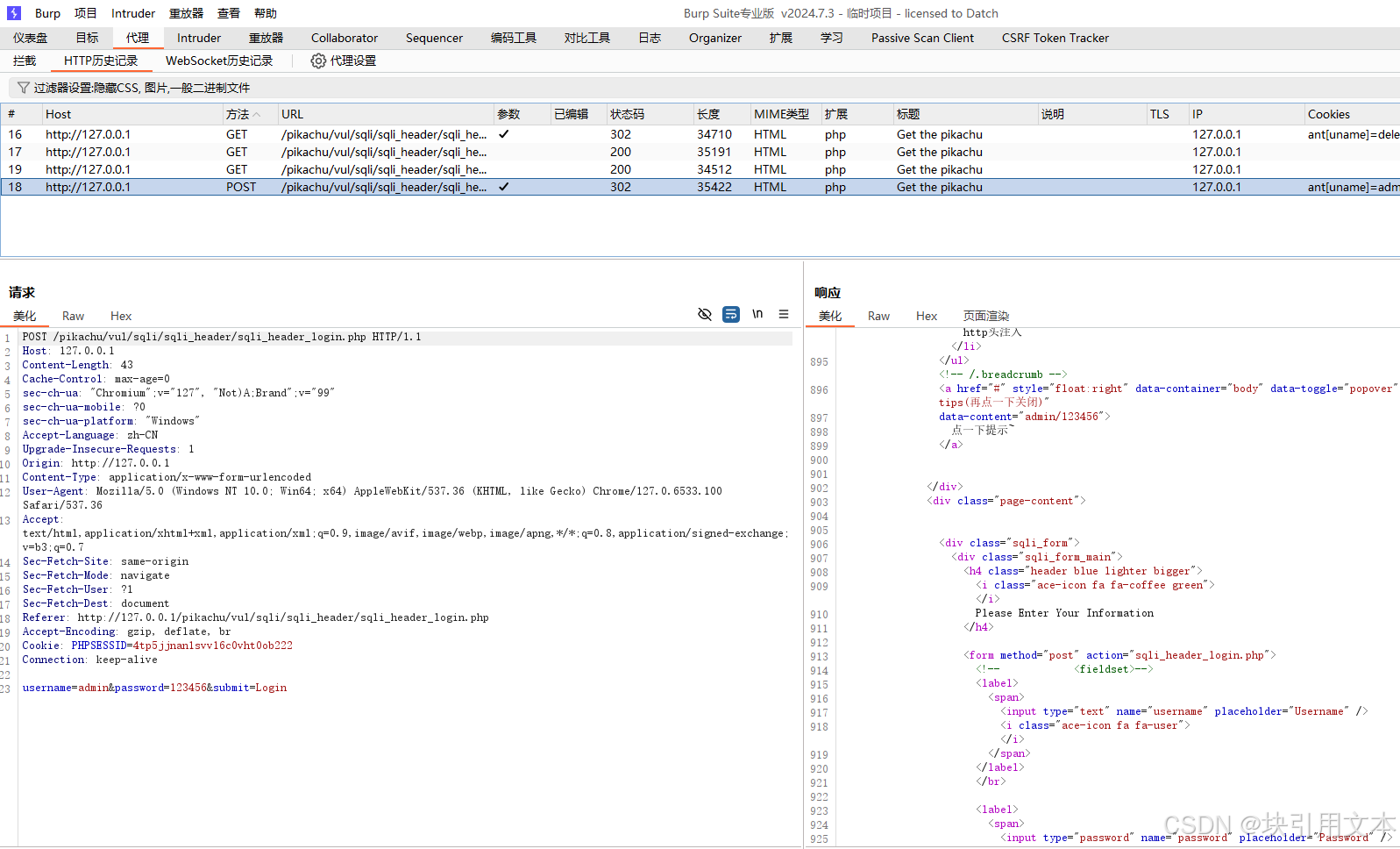Image resolution: width=1400 pixels, height=849 pixels.
Task: Switch to the 拦截 sub-tab
Action: [x=25, y=61]
